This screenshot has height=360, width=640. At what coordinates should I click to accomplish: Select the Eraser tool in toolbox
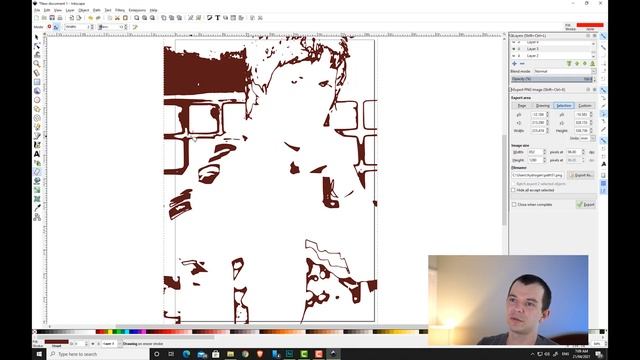coord(37,172)
